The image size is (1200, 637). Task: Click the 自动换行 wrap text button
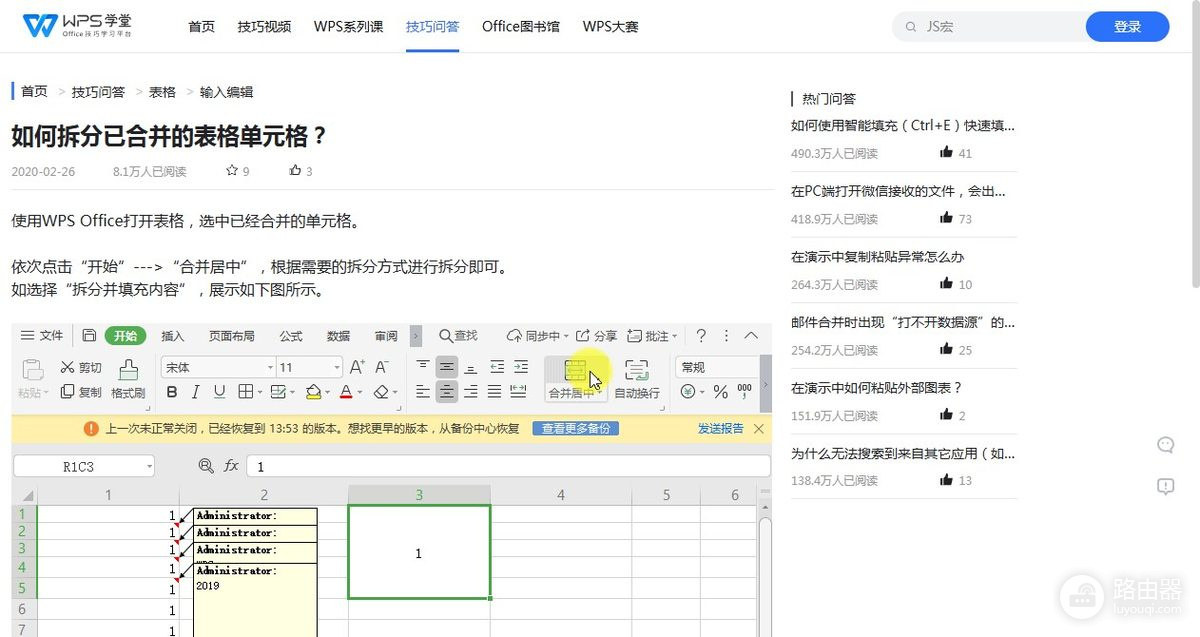(637, 379)
